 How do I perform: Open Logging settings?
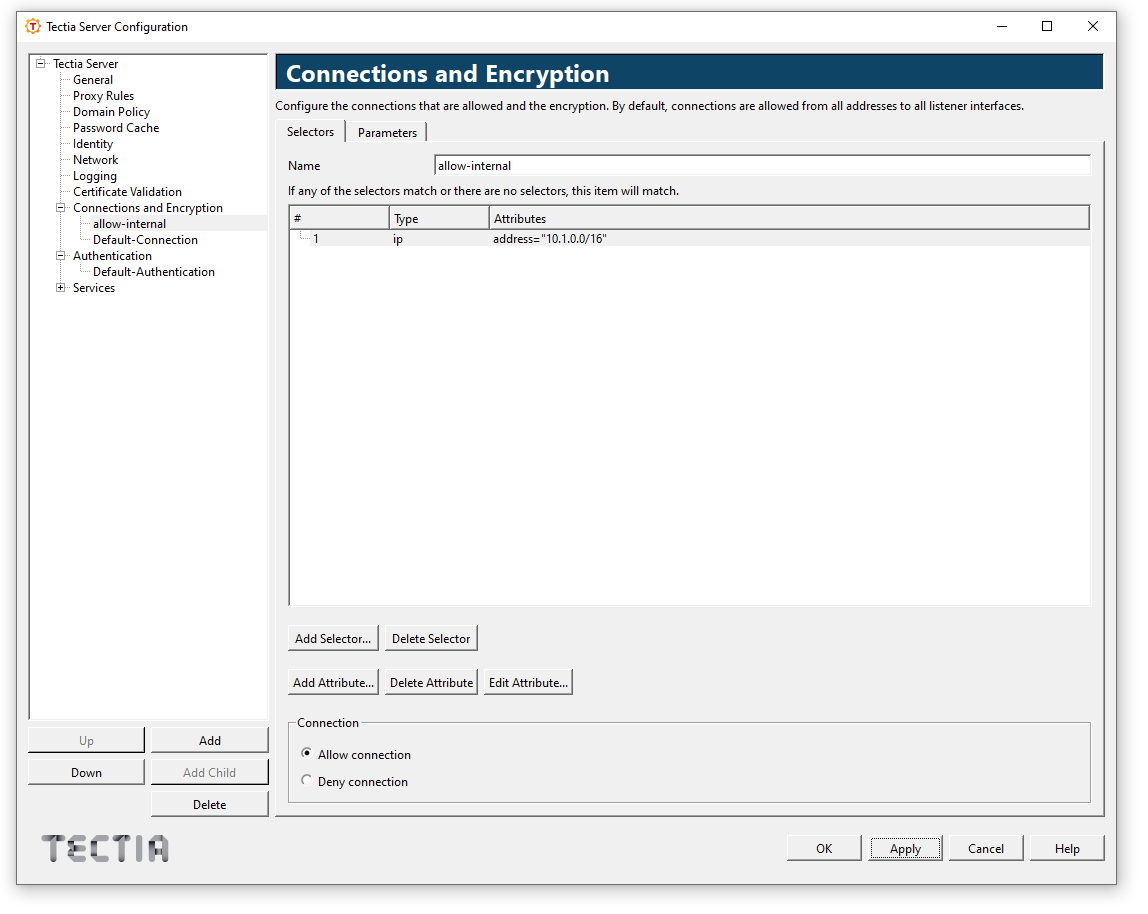click(x=94, y=176)
